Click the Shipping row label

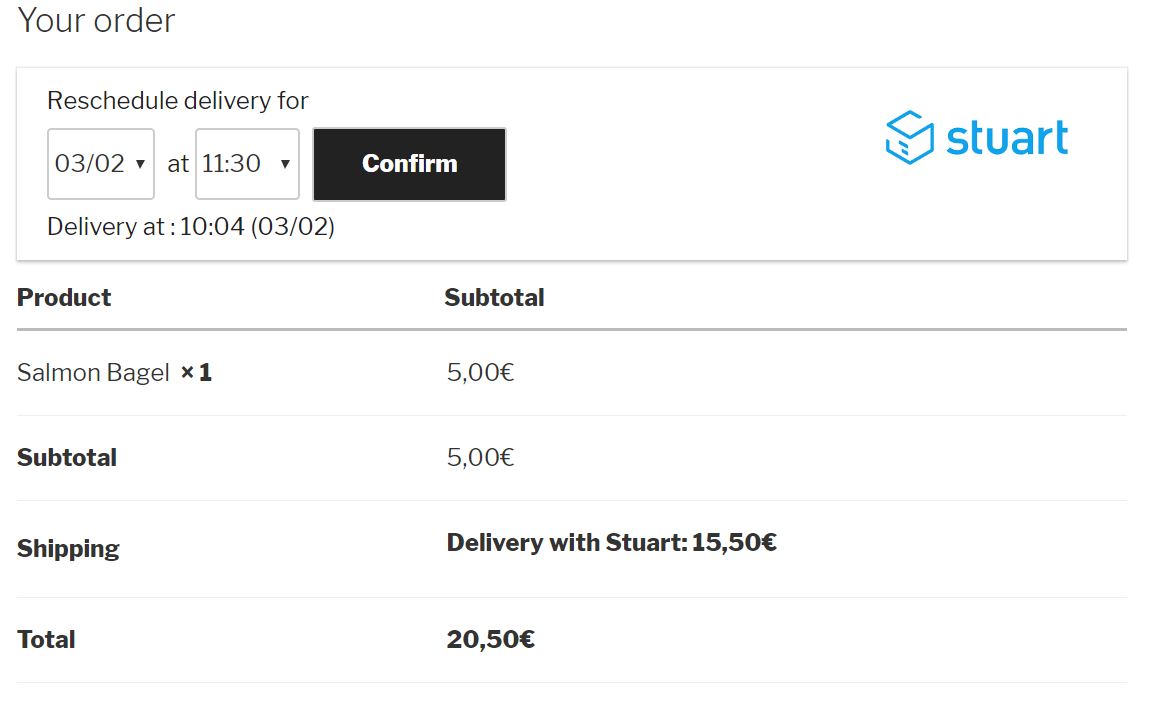pyautogui.click(x=68, y=548)
